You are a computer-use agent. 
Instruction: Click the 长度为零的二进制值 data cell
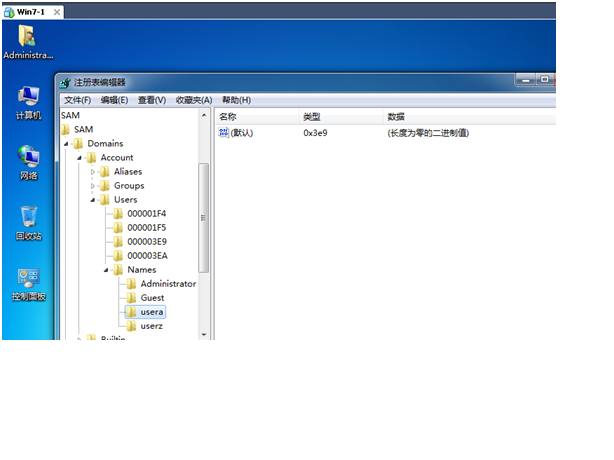point(428,133)
